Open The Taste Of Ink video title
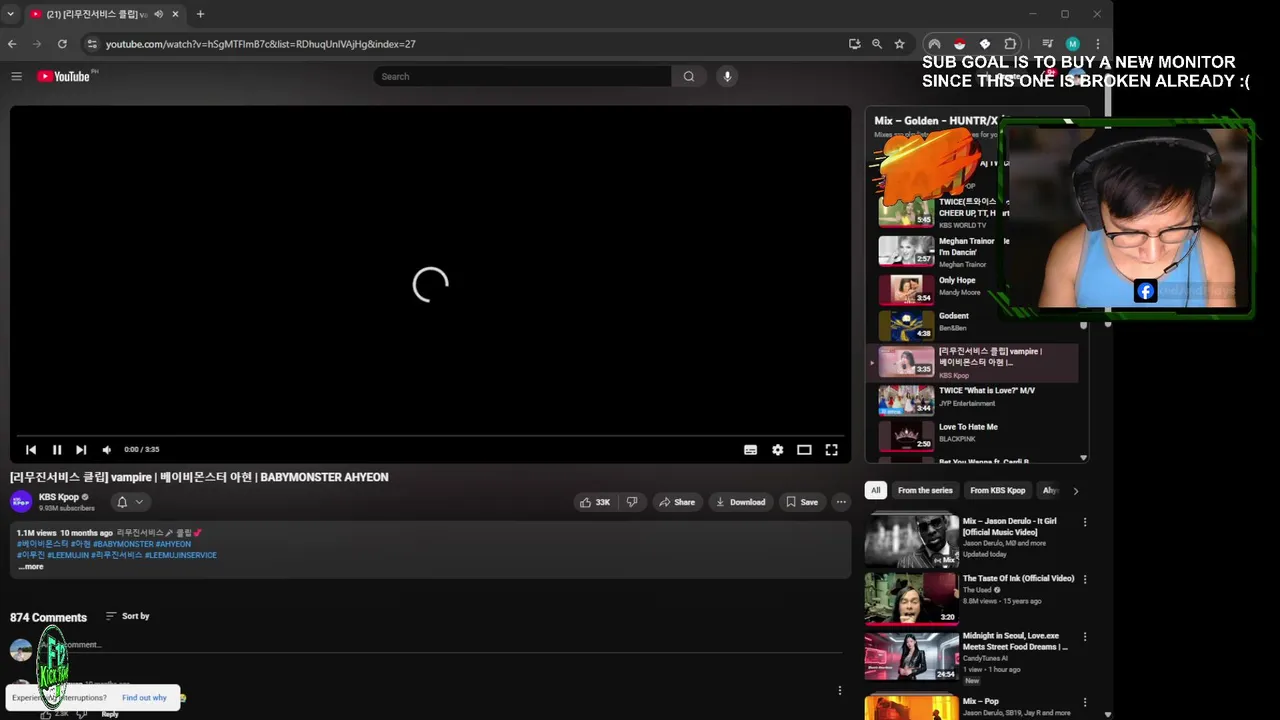The width and height of the screenshot is (1280, 720). [x=1018, y=578]
